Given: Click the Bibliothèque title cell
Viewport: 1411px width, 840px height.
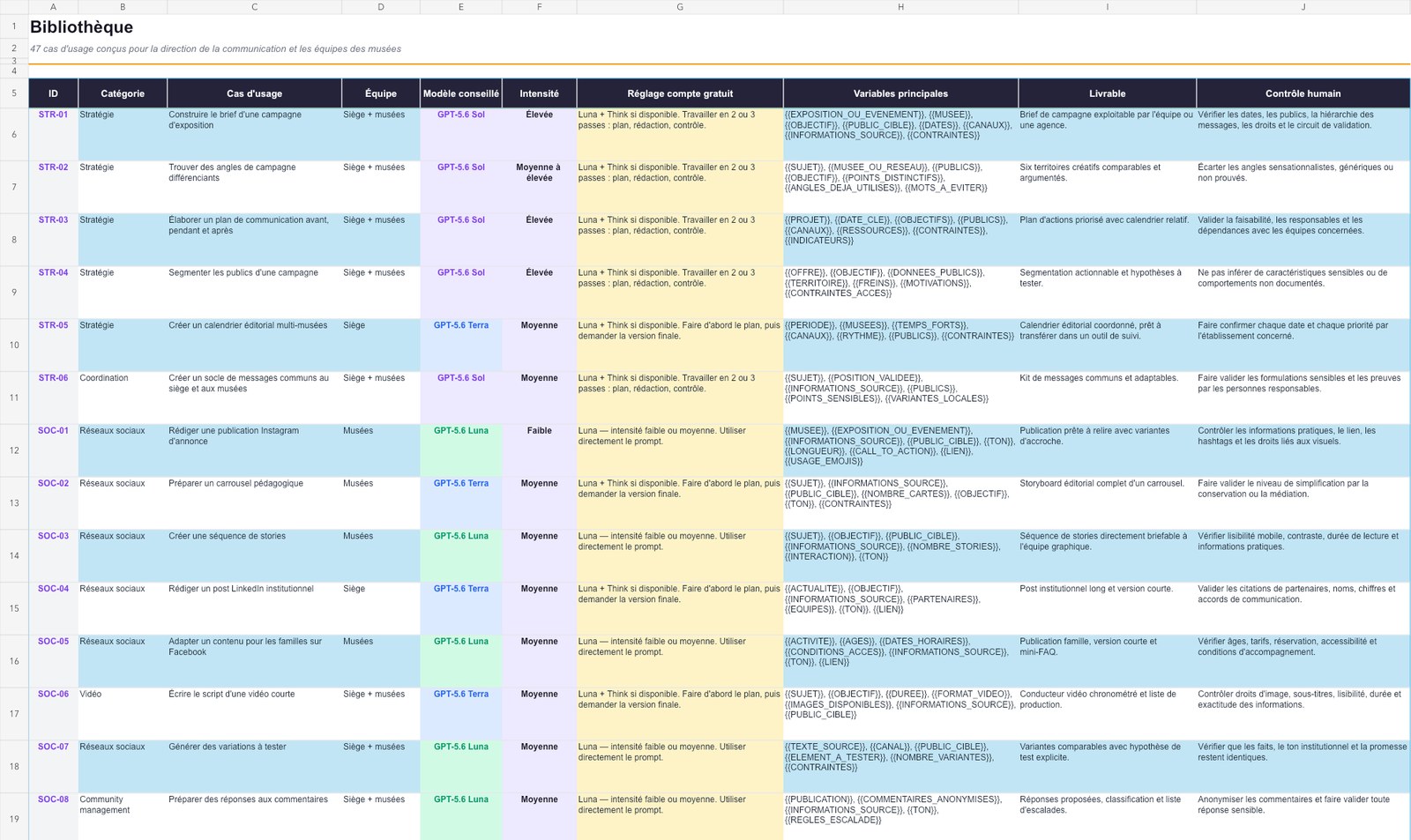Looking at the screenshot, I should pyautogui.click(x=81, y=27).
